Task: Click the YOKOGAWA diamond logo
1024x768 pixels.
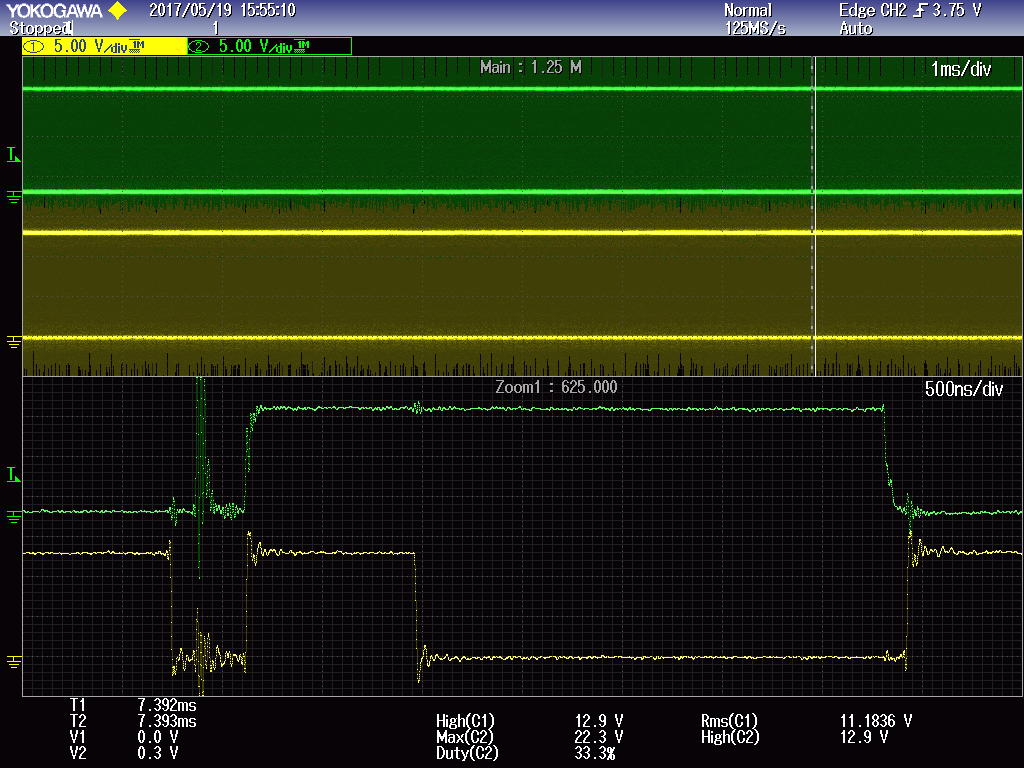Action: point(118,10)
